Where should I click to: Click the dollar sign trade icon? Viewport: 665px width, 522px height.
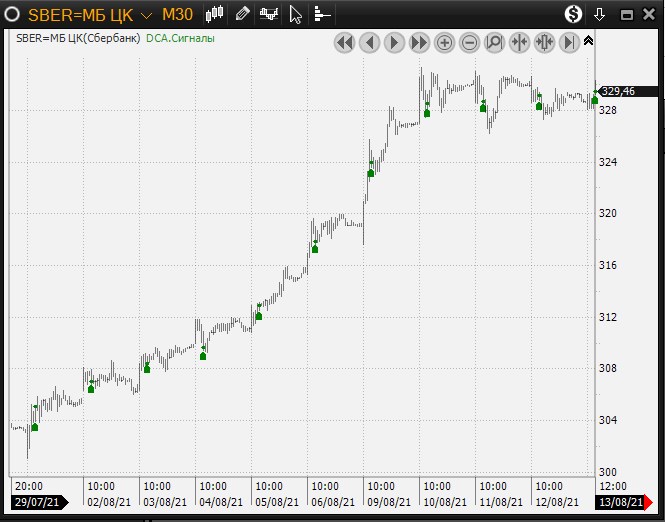pyautogui.click(x=573, y=14)
